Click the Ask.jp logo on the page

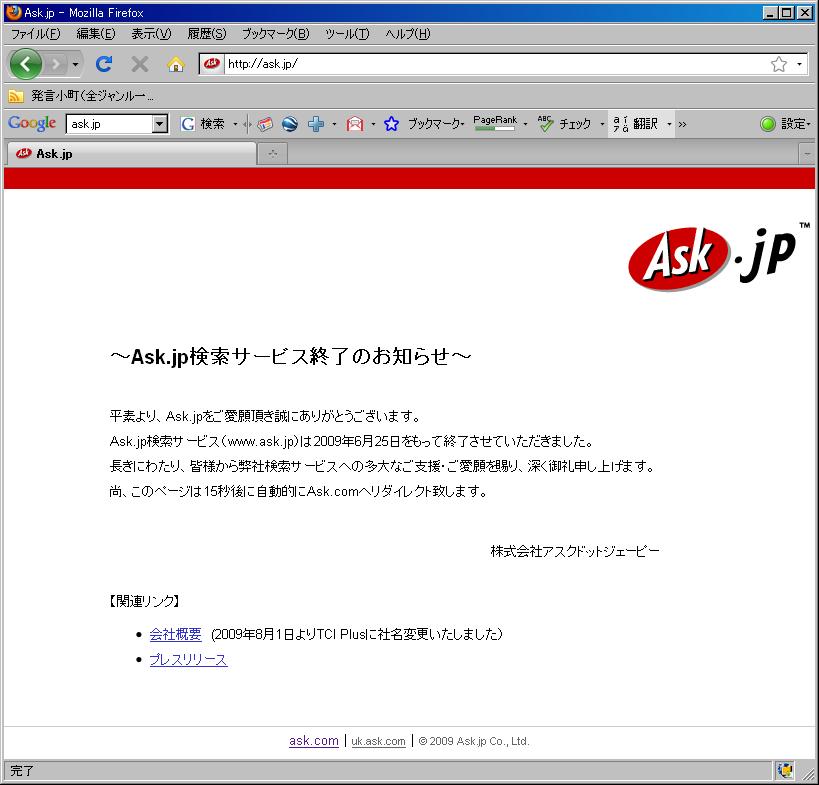pyautogui.click(x=719, y=256)
